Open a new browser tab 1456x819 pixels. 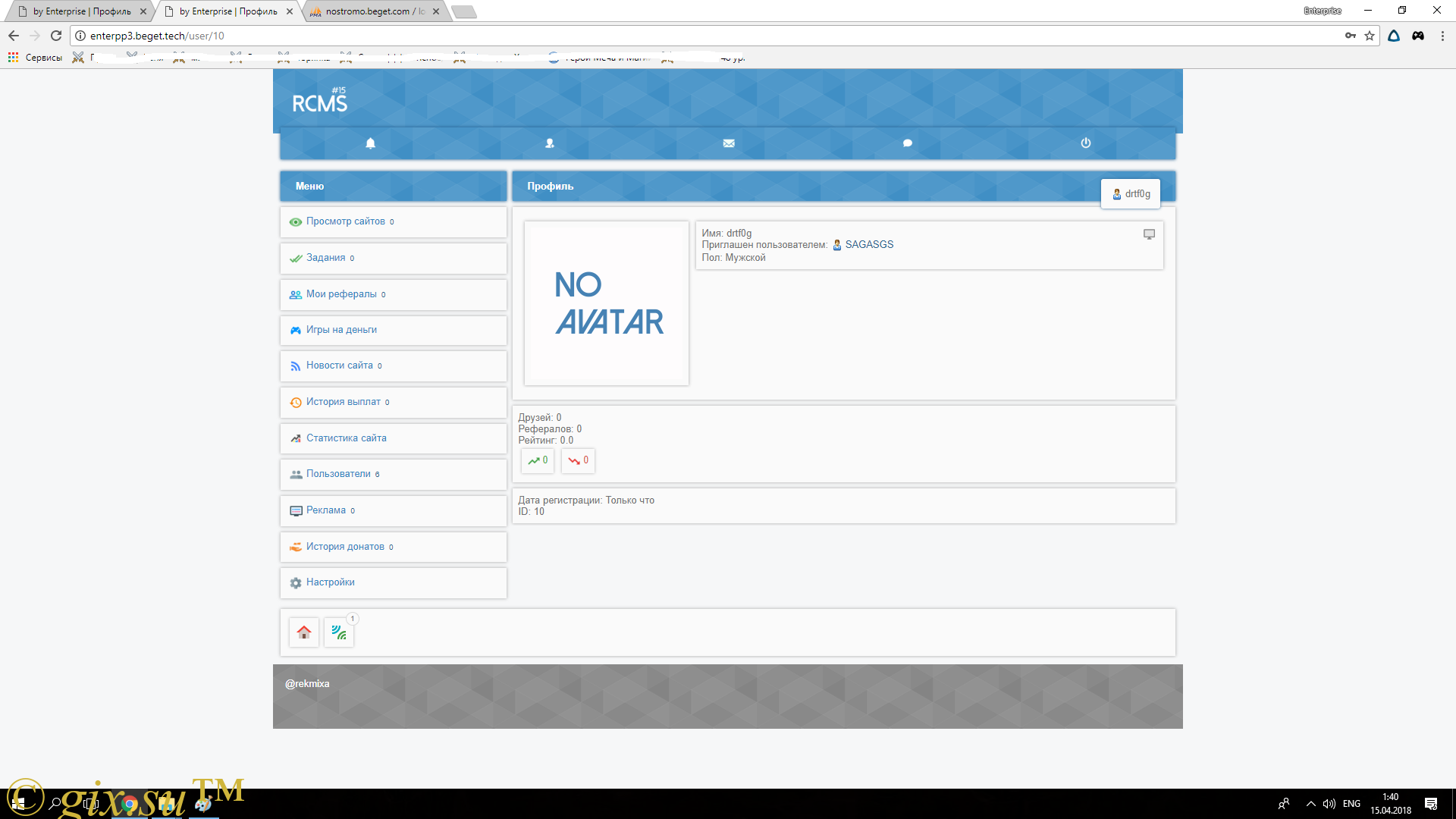point(464,11)
